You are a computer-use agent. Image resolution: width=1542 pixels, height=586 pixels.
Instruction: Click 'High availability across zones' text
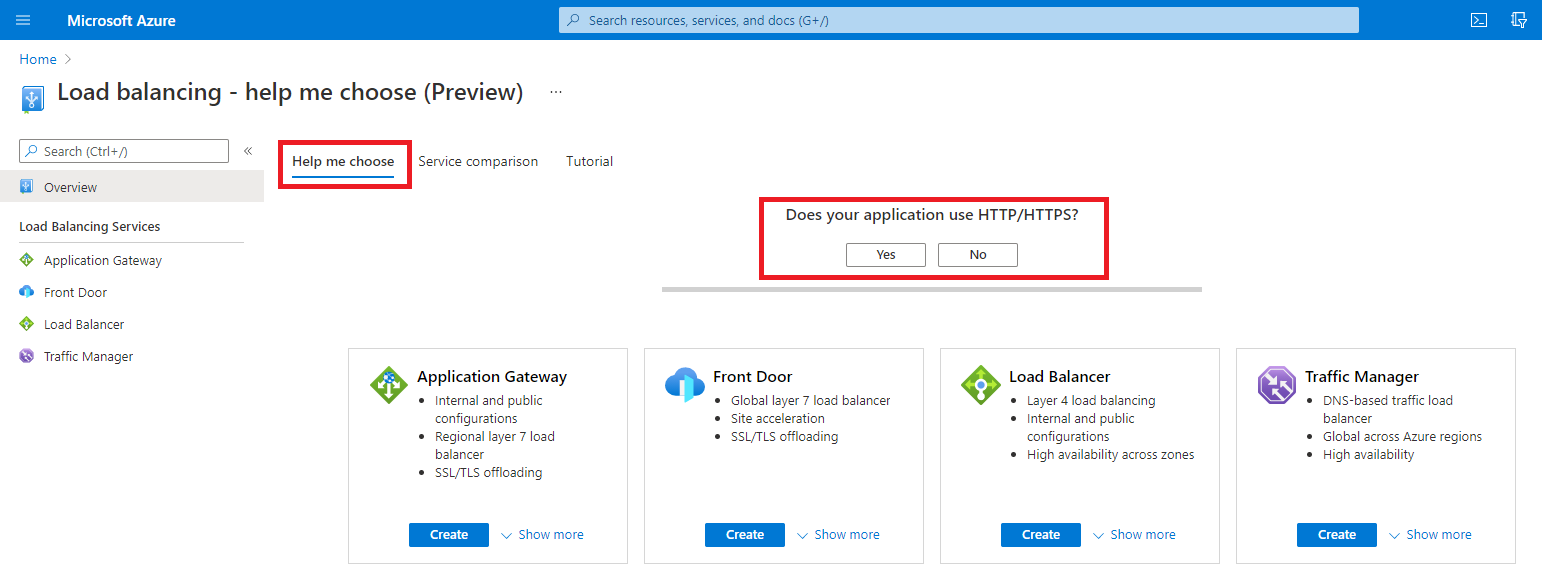(1110, 455)
